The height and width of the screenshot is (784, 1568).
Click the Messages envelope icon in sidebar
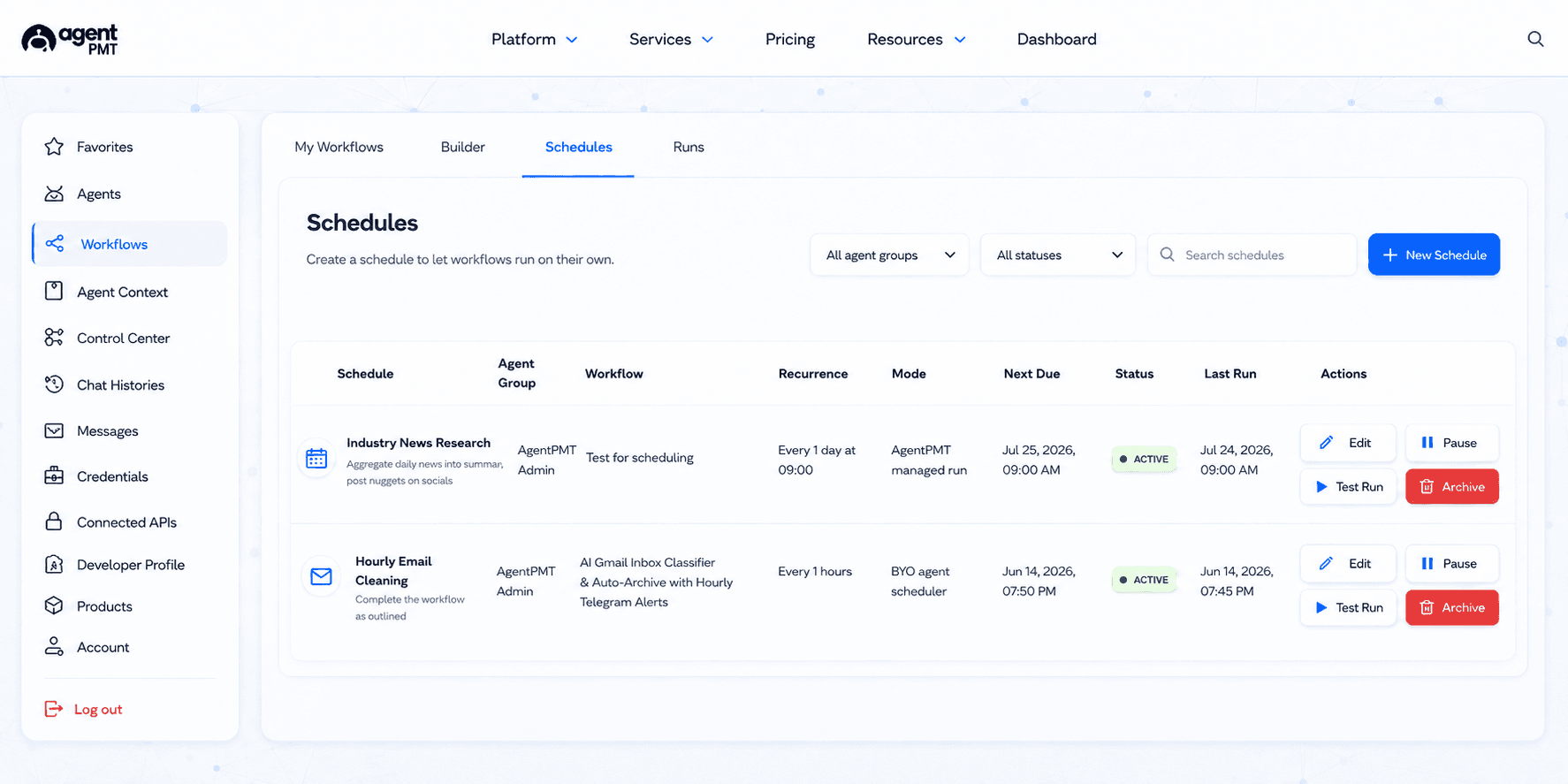pos(54,430)
